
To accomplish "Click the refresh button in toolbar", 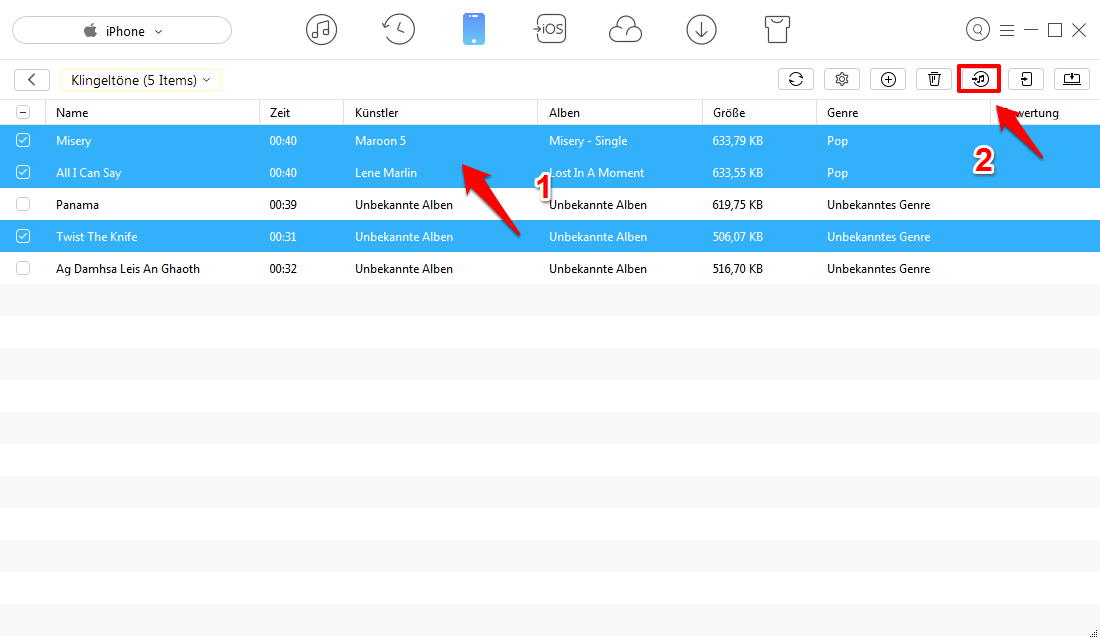I will [x=796, y=79].
